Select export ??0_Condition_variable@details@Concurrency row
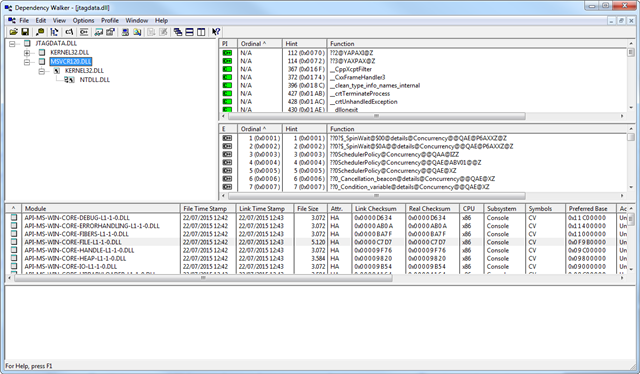 [x=423, y=187]
